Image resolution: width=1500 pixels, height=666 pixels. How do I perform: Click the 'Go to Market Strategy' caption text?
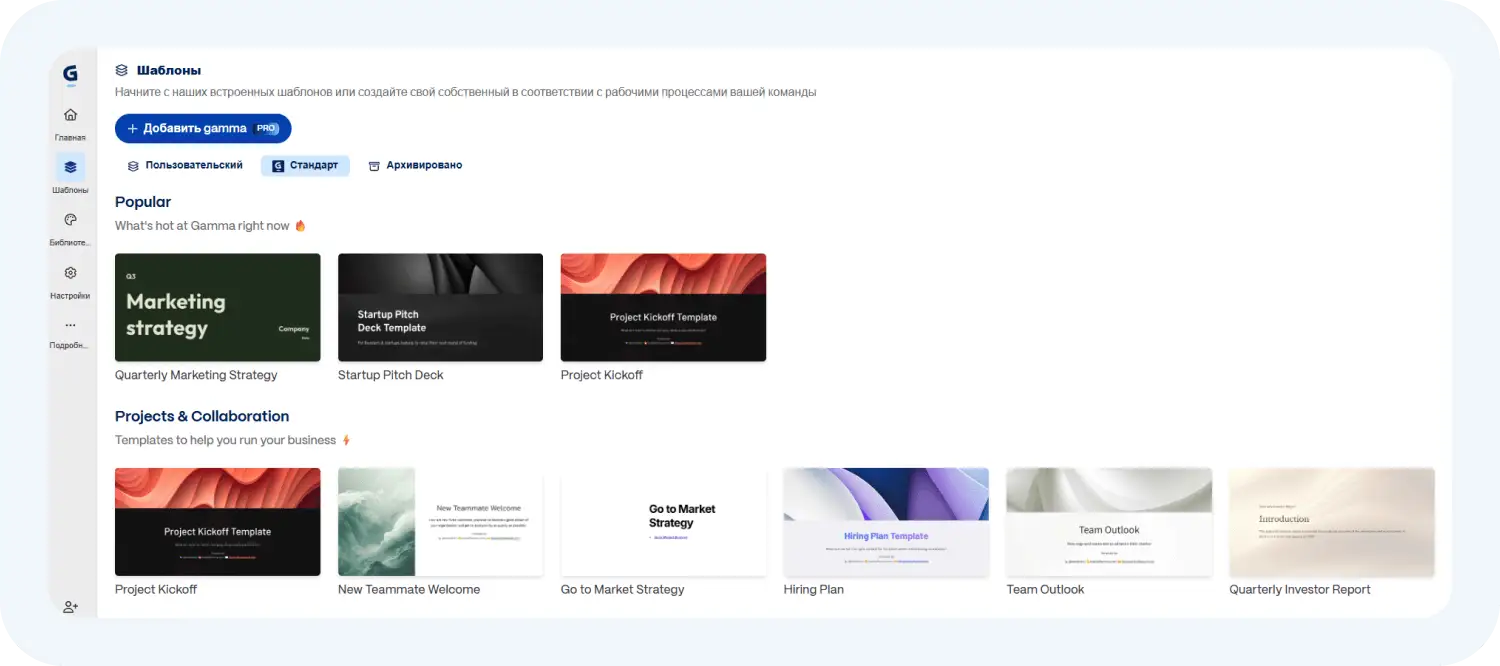click(x=622, y=590)
